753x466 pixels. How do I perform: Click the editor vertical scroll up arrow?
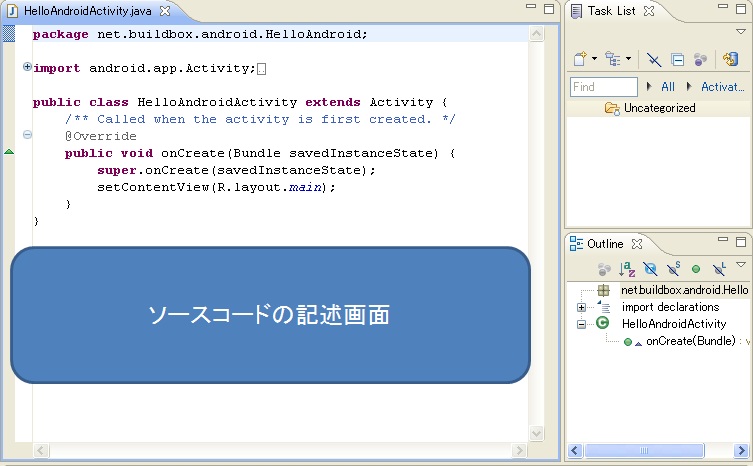coord(536,34)
